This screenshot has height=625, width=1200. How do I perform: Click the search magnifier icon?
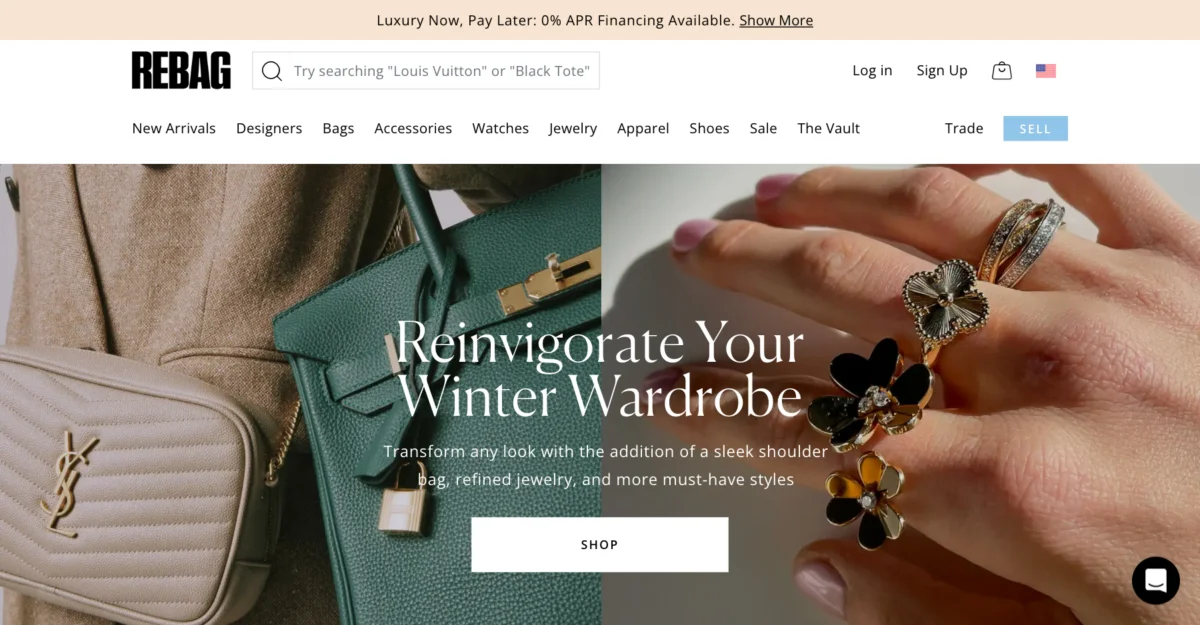tap(271, 71)
